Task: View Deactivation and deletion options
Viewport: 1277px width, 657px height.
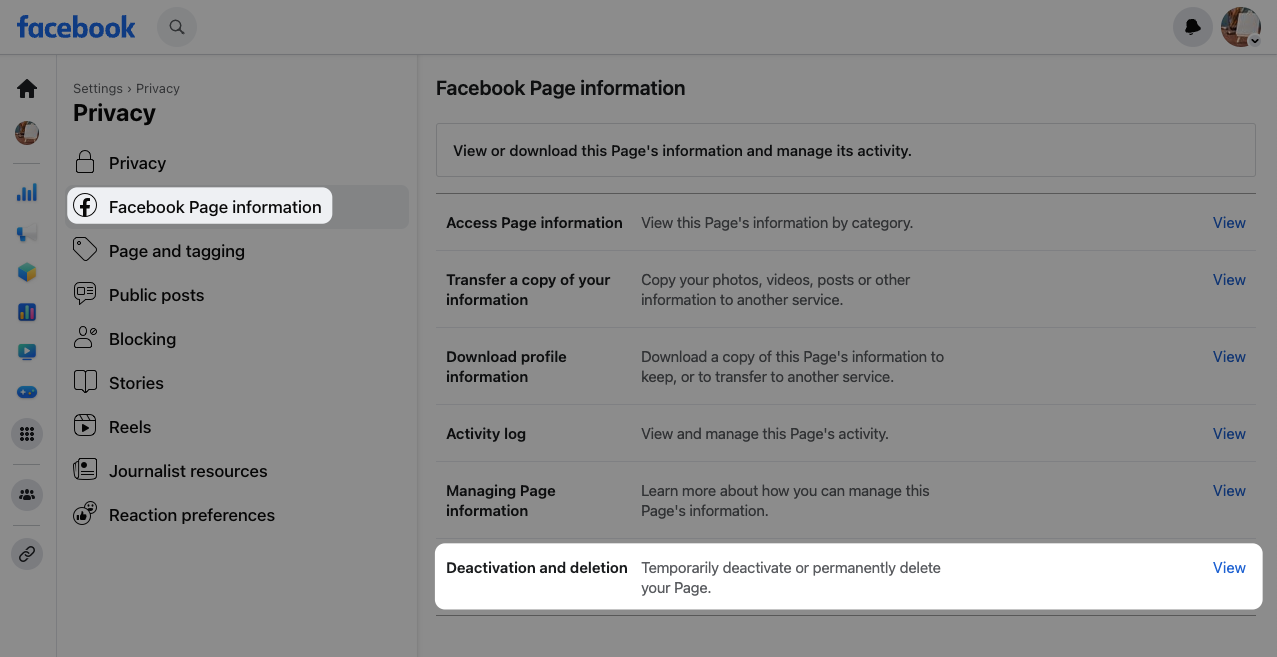Action: (1229, 567)
